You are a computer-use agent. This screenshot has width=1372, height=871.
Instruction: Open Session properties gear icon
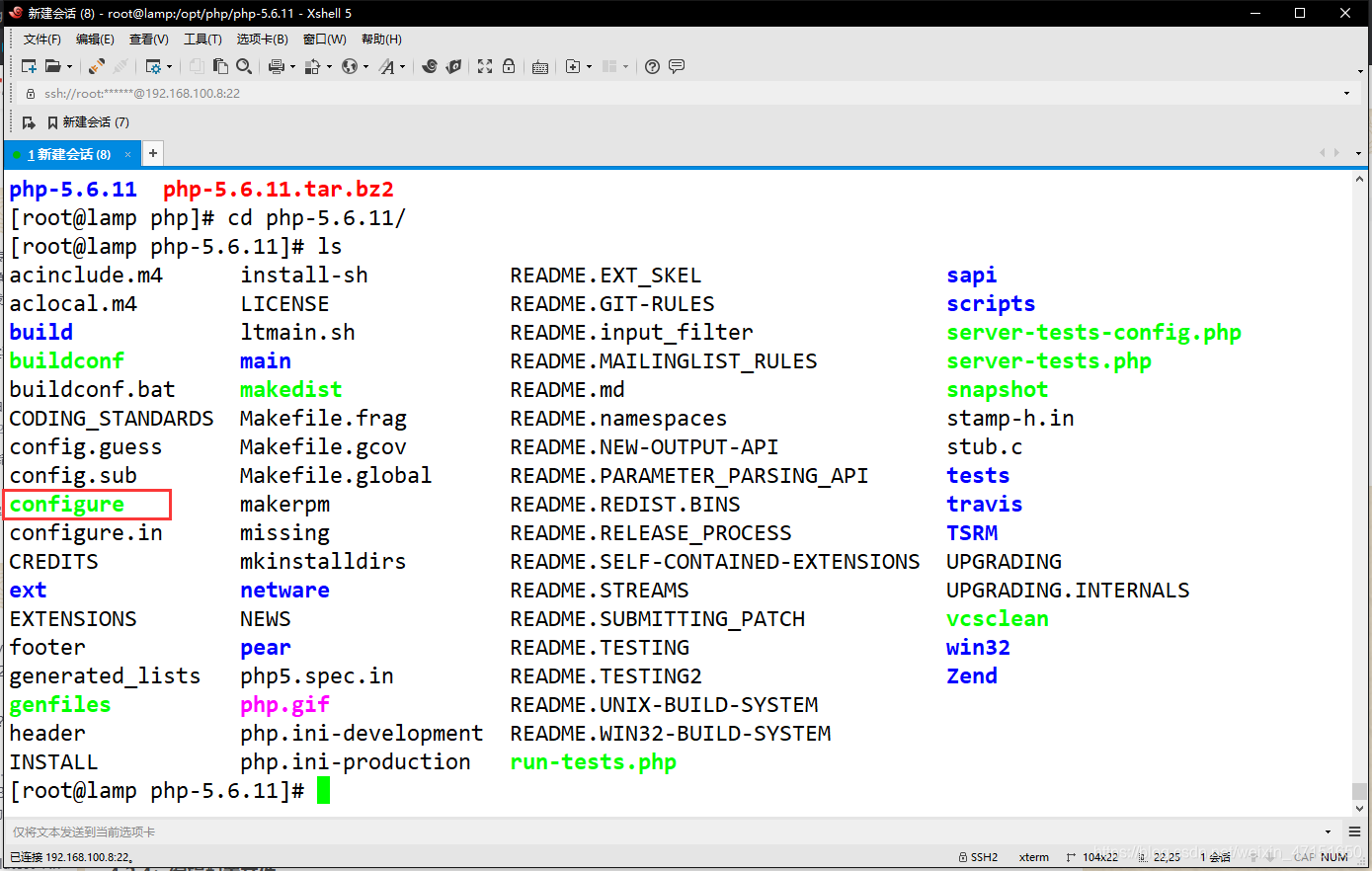coord(153,66)
